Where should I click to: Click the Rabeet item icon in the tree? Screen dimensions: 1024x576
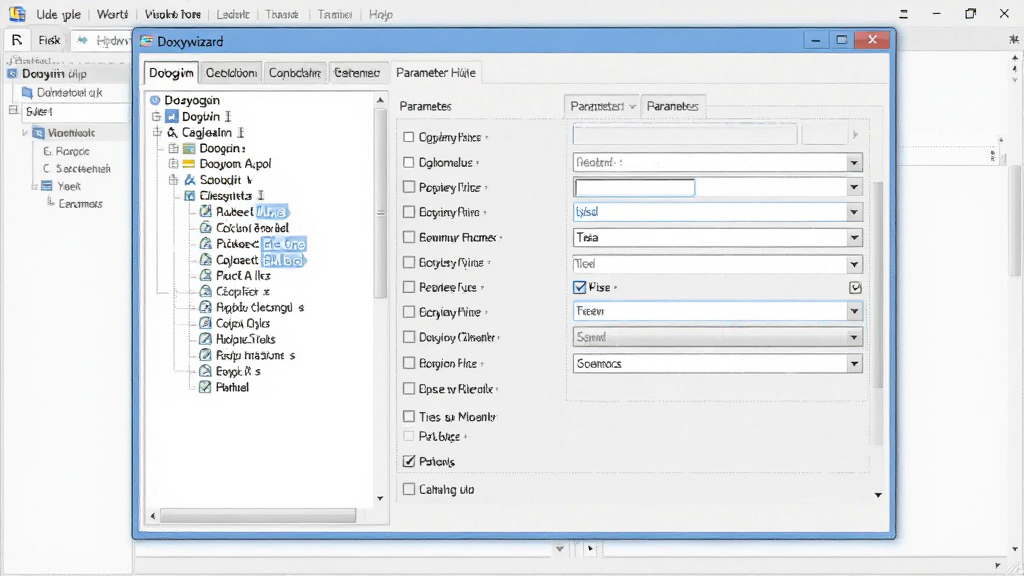pos(205,212)
